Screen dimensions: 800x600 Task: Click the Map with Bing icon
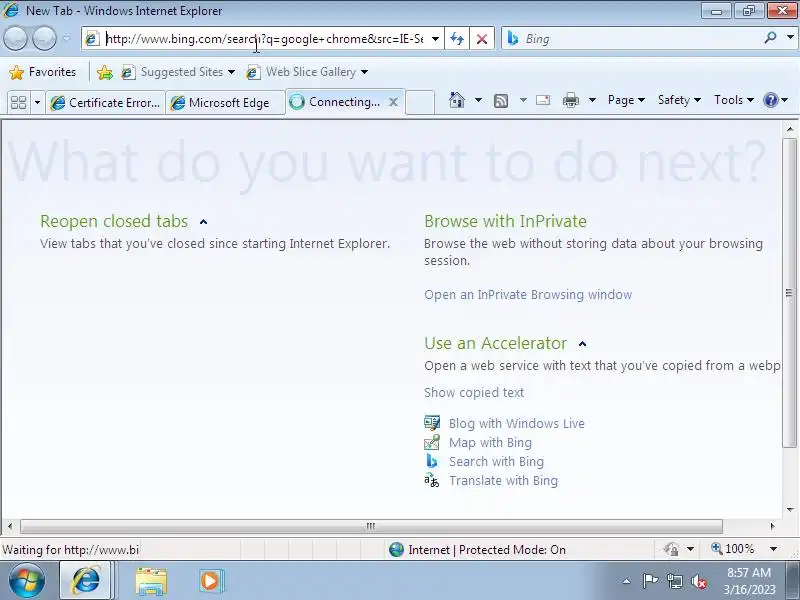(432, 442)
